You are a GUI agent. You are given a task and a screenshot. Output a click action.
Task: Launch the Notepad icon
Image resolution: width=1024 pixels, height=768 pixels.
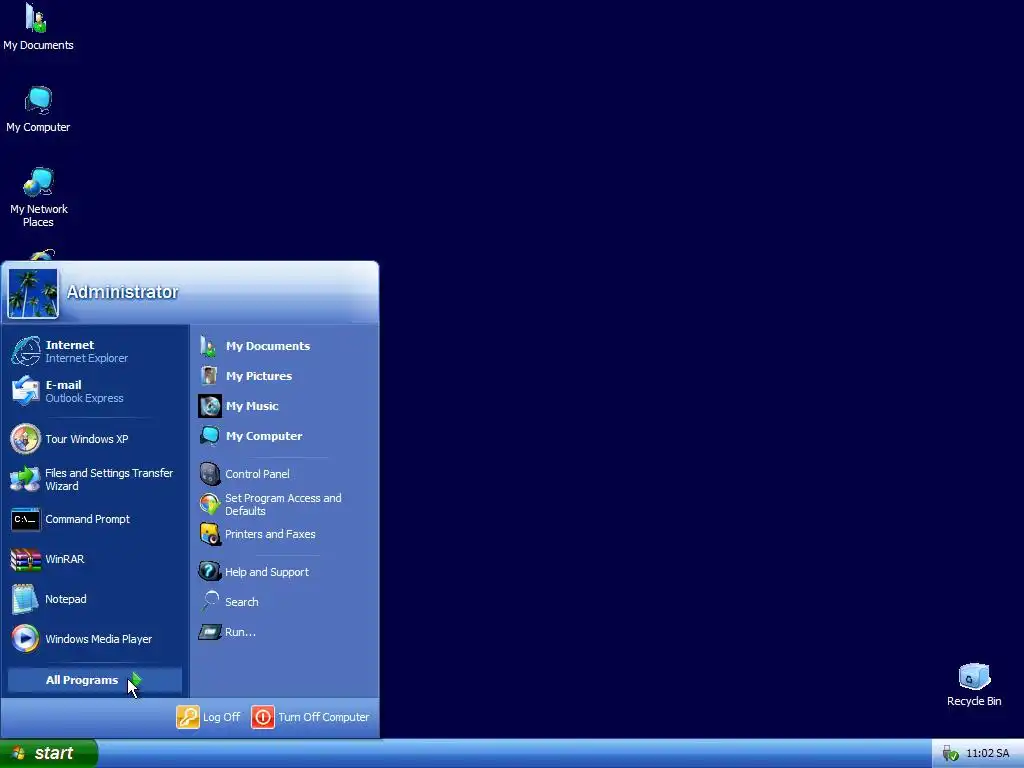[25, 599]
